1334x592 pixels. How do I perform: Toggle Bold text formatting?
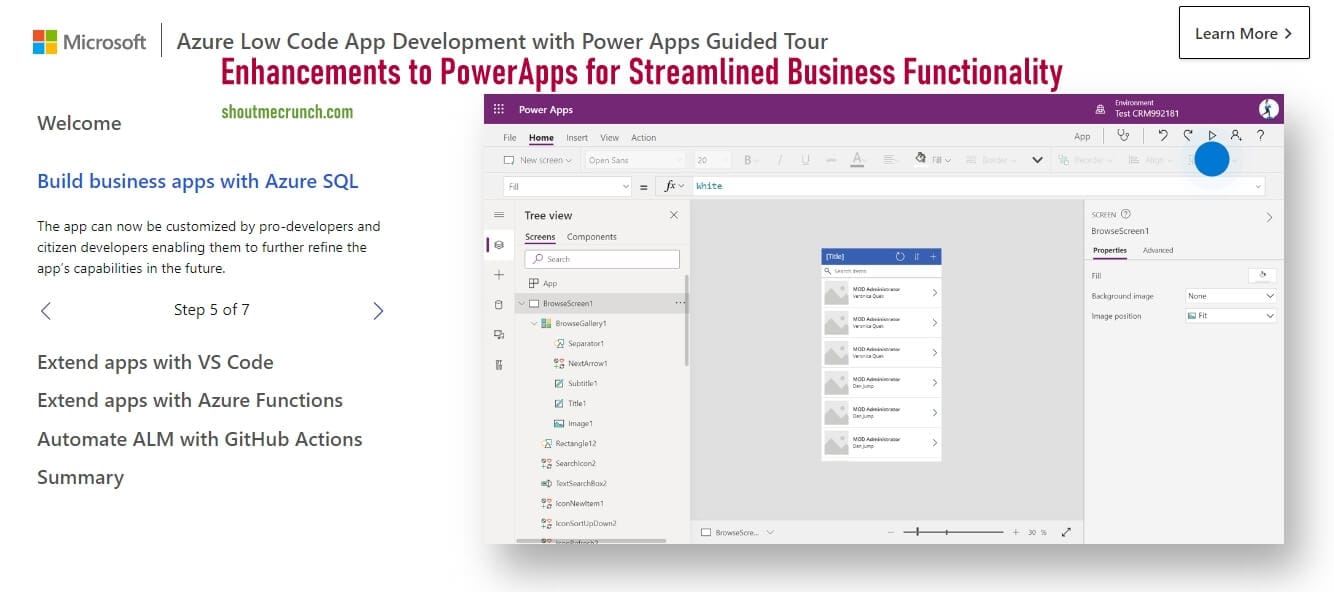click(748, 160)
